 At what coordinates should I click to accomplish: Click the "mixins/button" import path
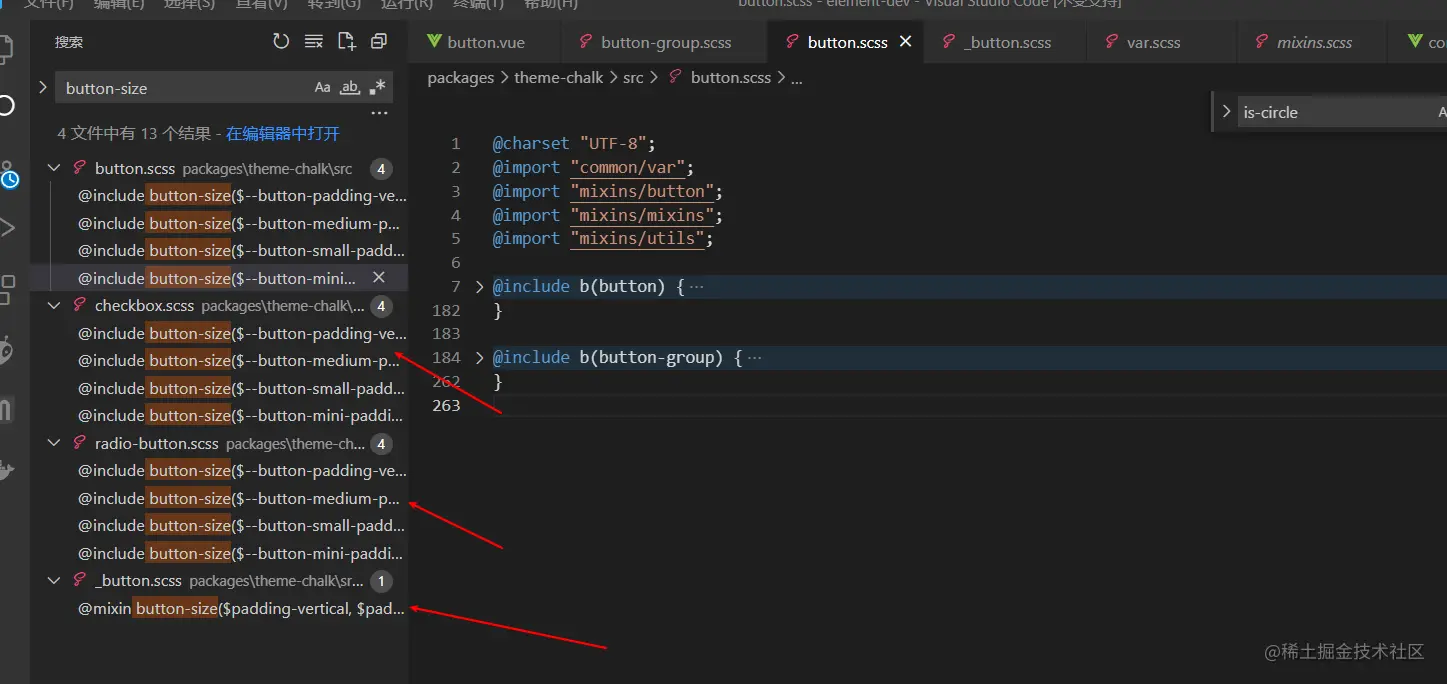click(x=642, y=191)
